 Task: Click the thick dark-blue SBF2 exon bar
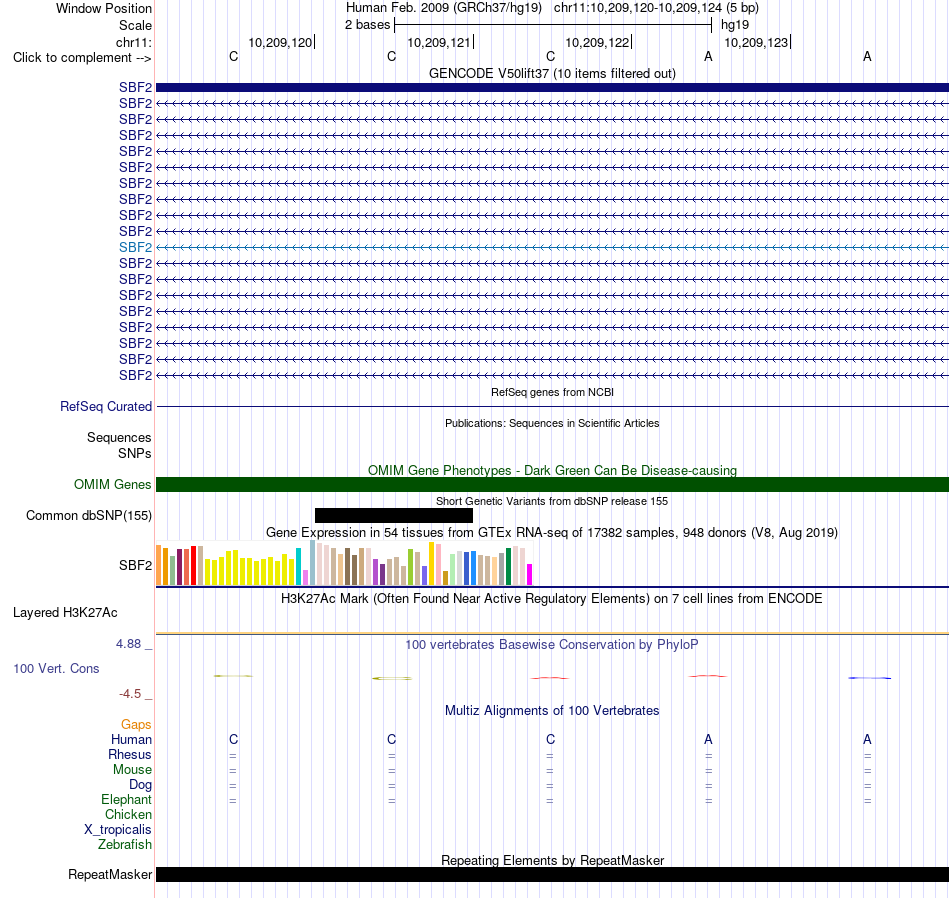552,87
